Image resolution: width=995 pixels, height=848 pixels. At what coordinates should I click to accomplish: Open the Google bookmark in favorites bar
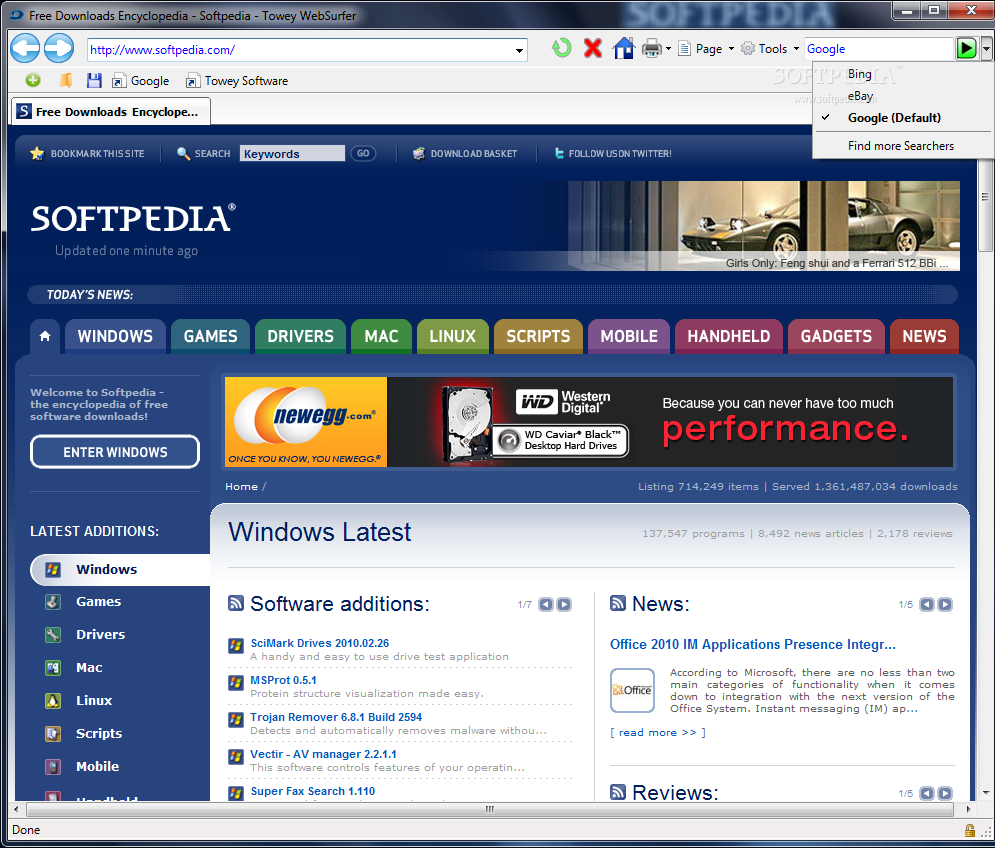pyautogui.click(x=140, y=81)
